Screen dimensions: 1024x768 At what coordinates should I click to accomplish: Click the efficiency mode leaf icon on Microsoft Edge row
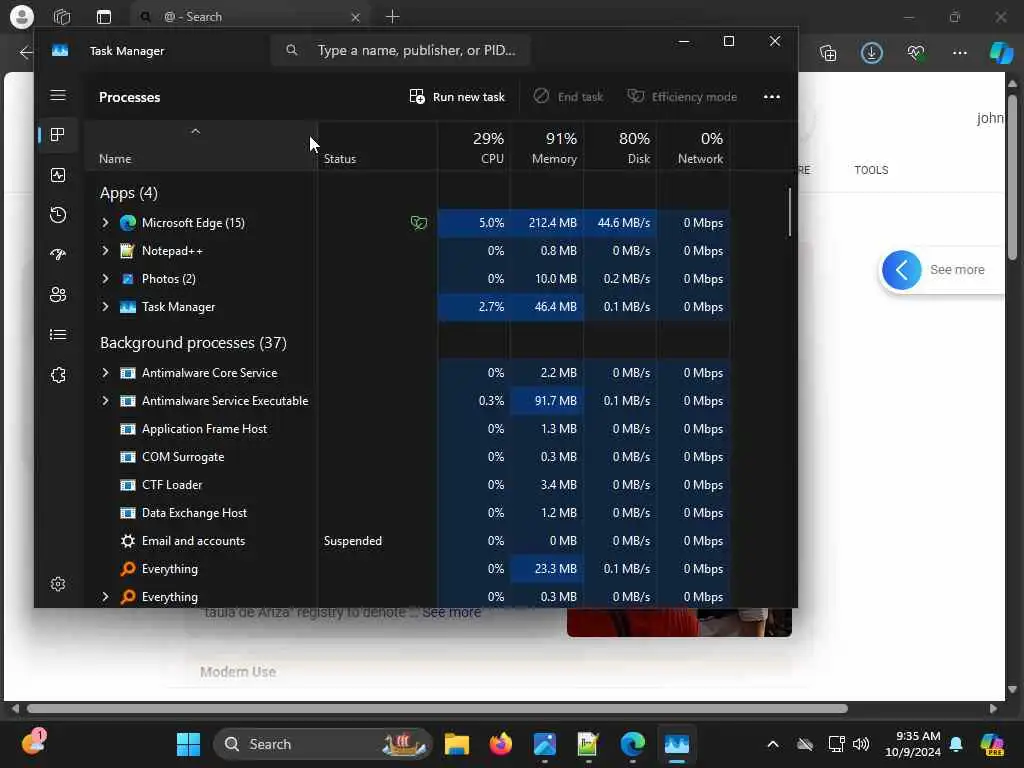point(419,223)
